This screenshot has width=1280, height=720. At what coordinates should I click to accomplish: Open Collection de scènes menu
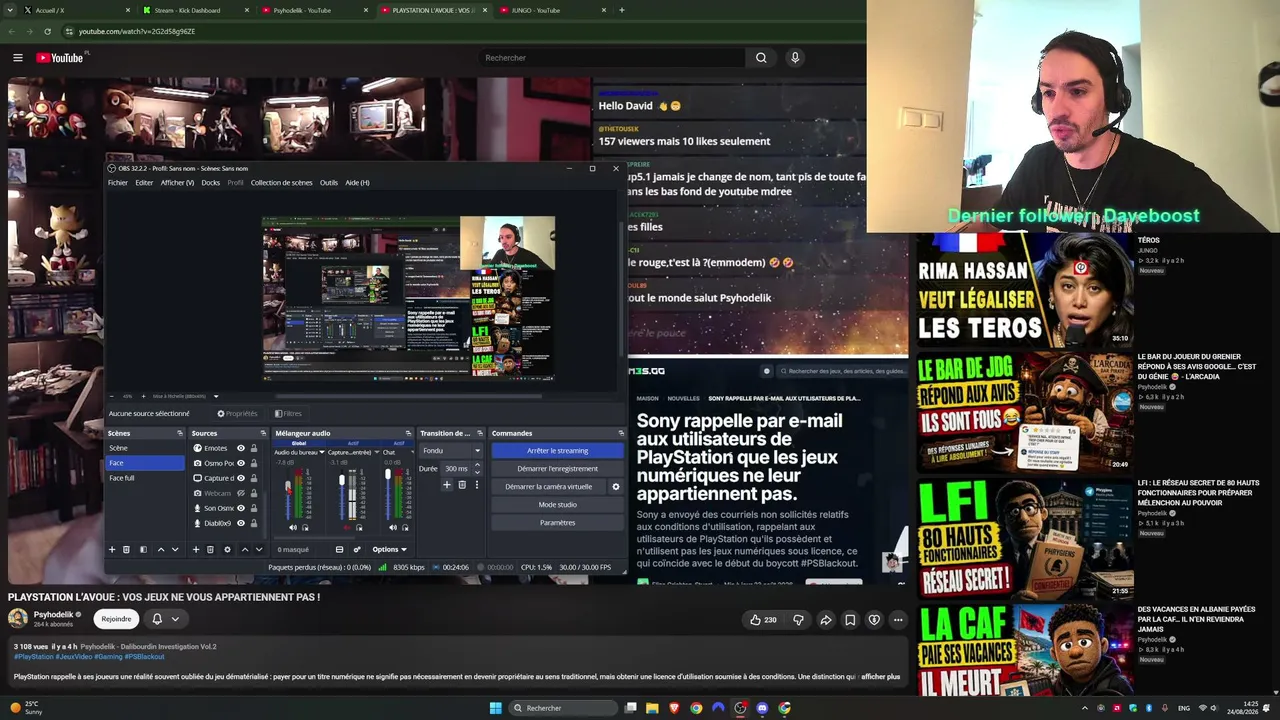(x=281, y=183)
